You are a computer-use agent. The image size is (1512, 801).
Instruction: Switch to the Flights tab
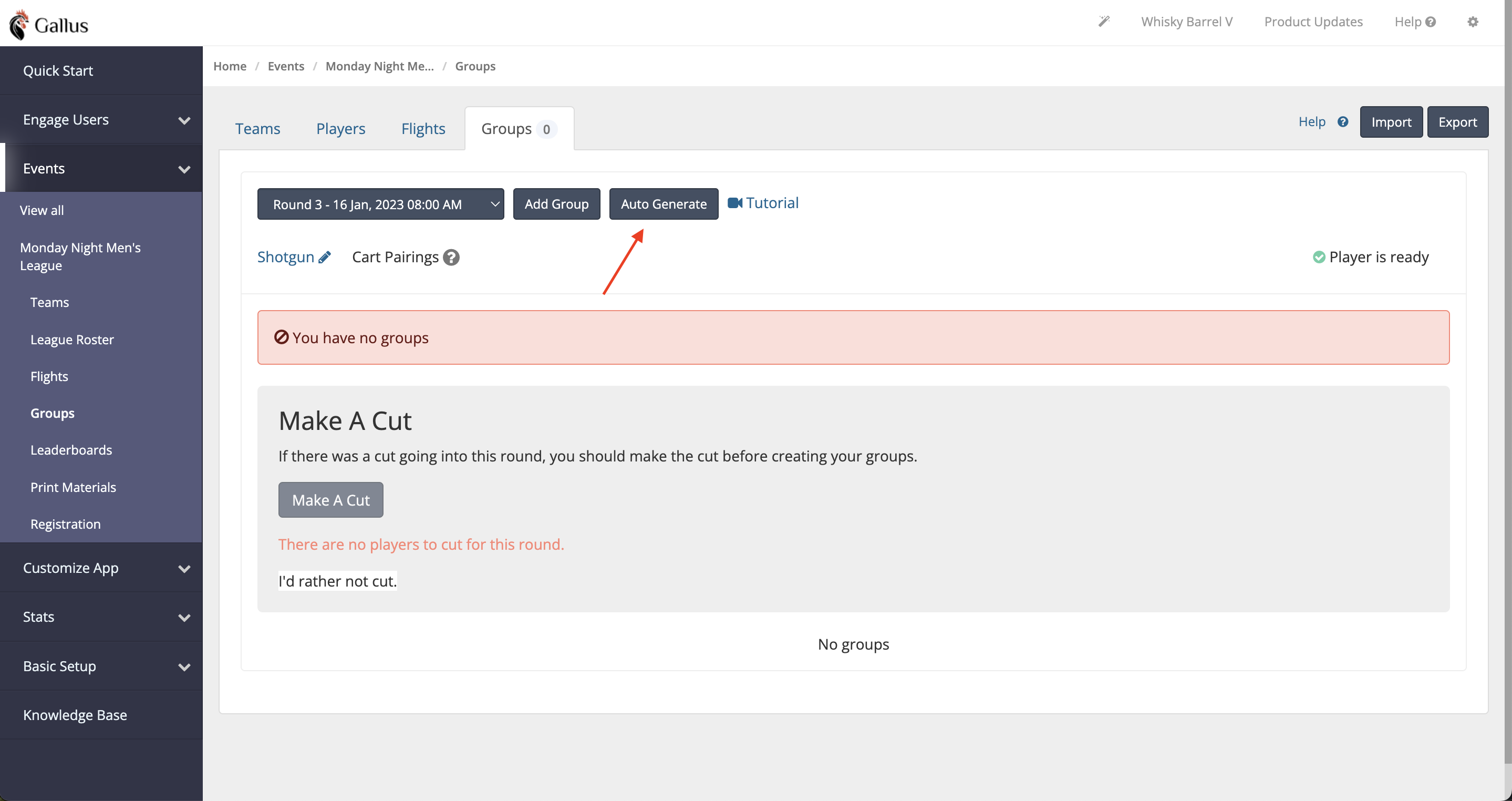(x=423, y=129)
